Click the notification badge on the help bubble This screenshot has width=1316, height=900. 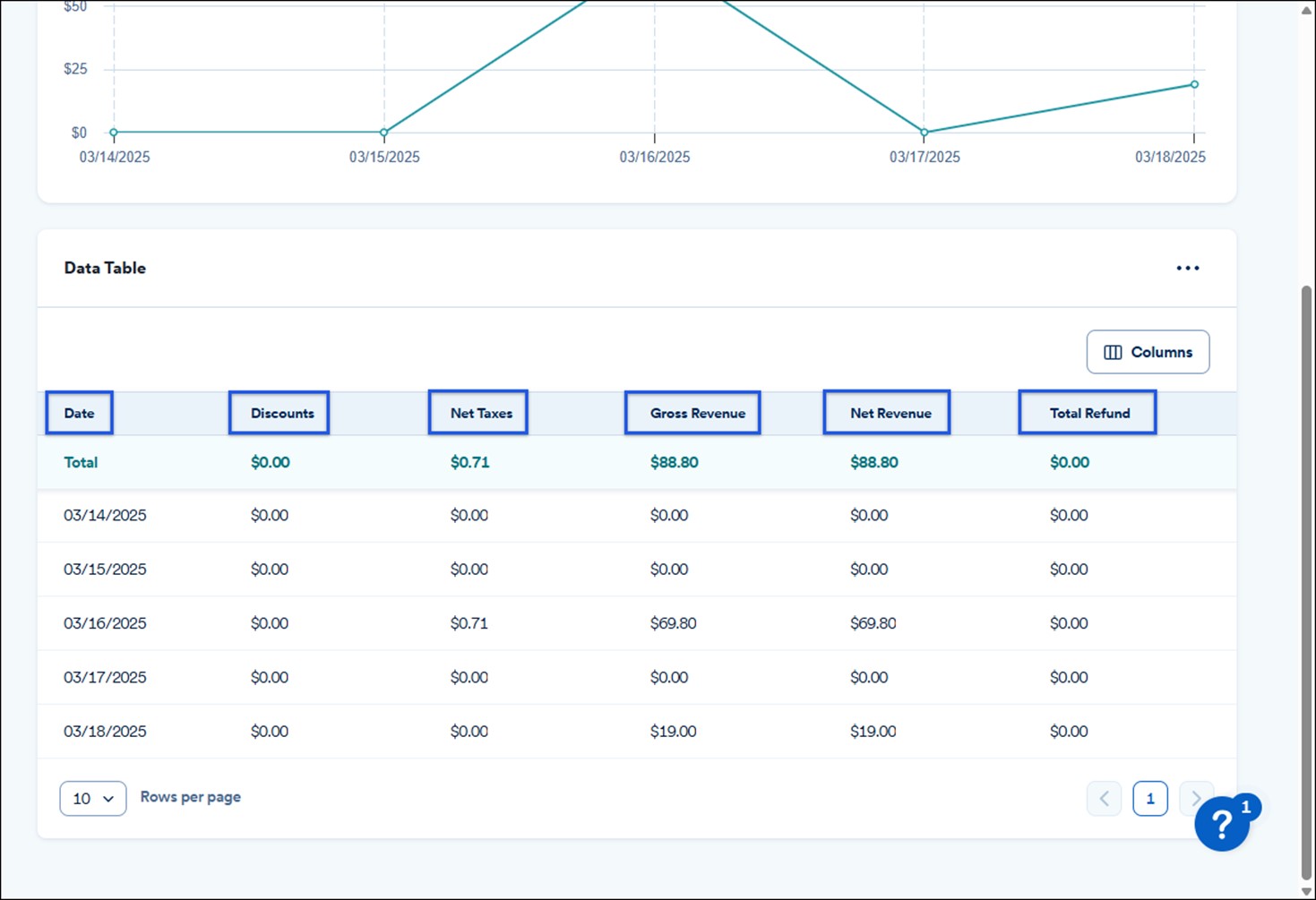coord(1246,807)
